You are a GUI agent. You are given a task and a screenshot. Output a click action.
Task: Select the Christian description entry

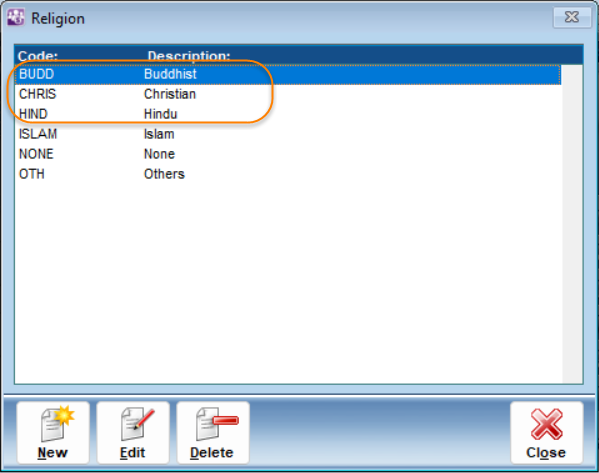[x=170, y=94]
